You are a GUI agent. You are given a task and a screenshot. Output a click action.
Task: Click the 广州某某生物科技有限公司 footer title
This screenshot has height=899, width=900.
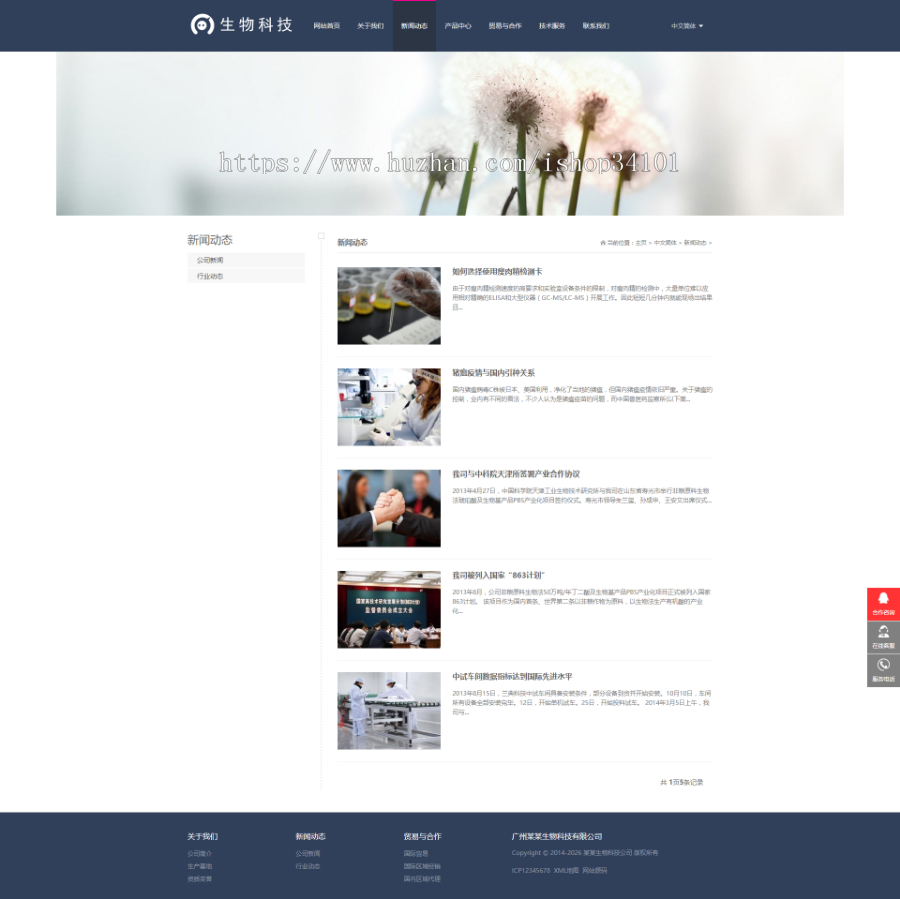tap(557, 836)
